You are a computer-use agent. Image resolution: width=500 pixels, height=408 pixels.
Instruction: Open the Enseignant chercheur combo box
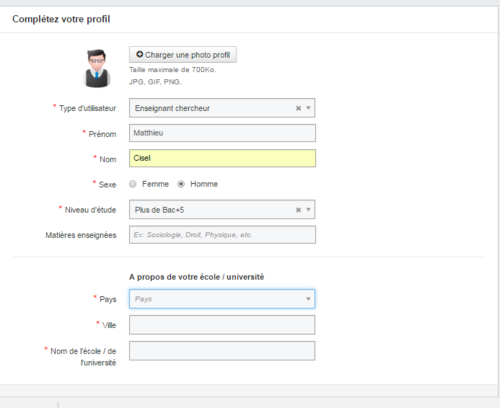point(222,108)
